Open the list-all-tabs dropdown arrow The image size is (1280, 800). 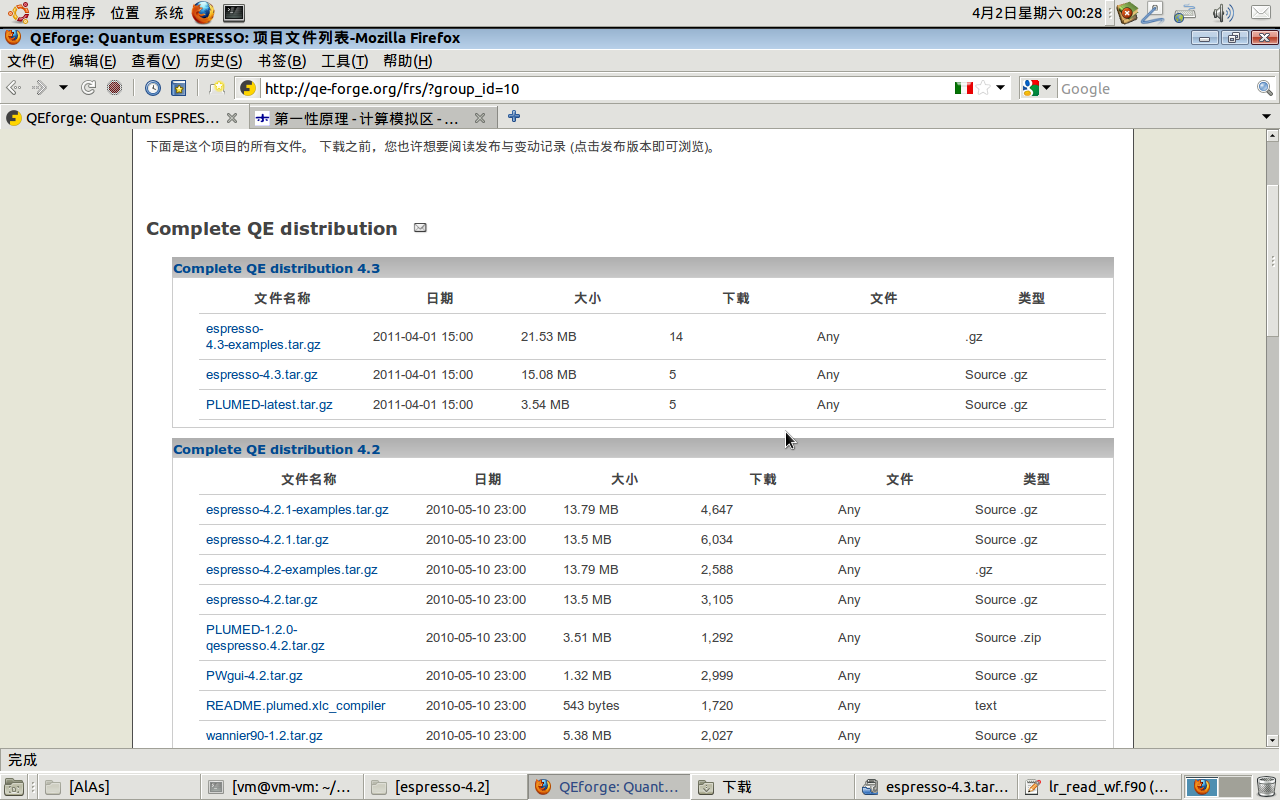(1267, 117)
